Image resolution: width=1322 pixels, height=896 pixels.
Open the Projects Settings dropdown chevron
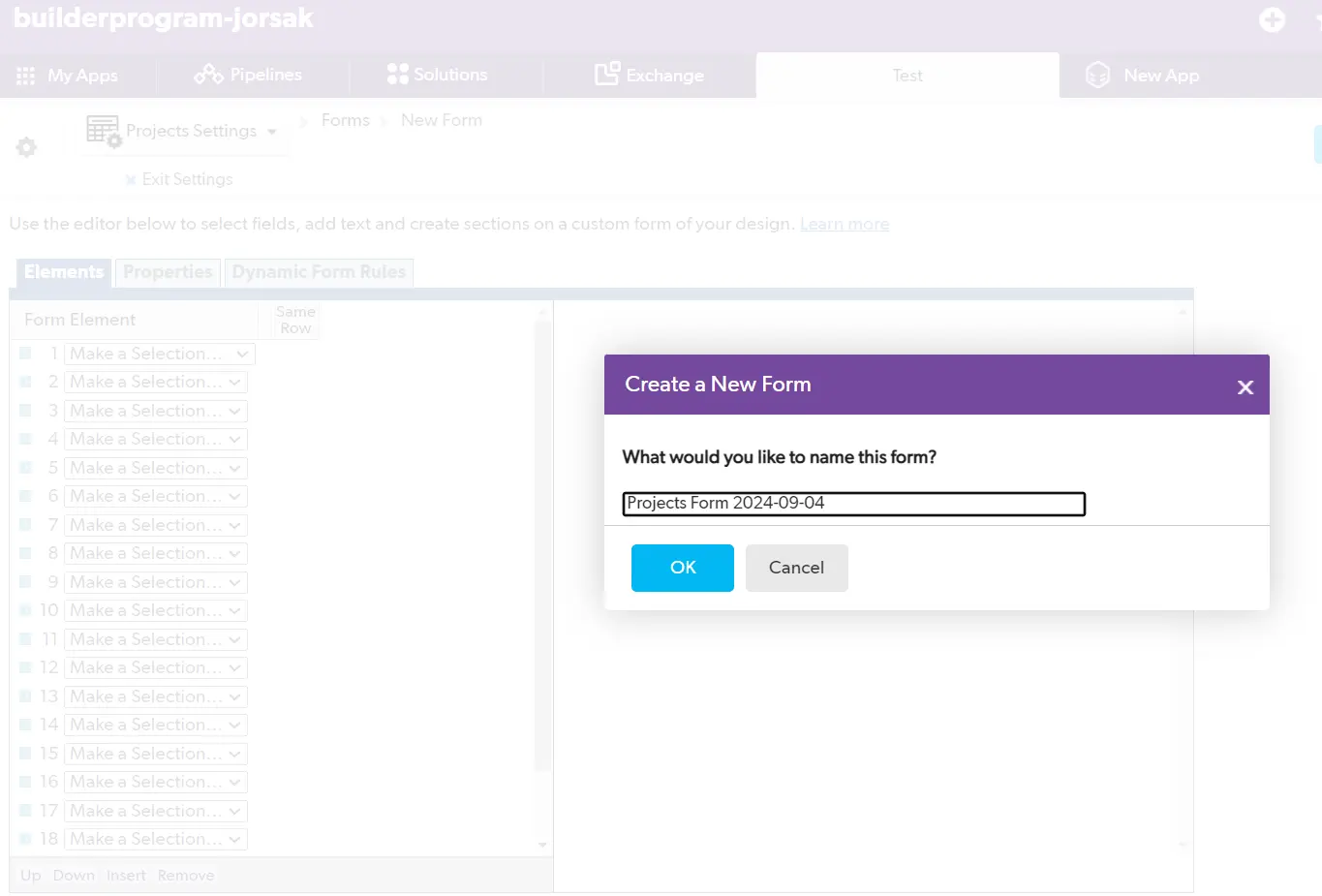(x=271, y=131)
